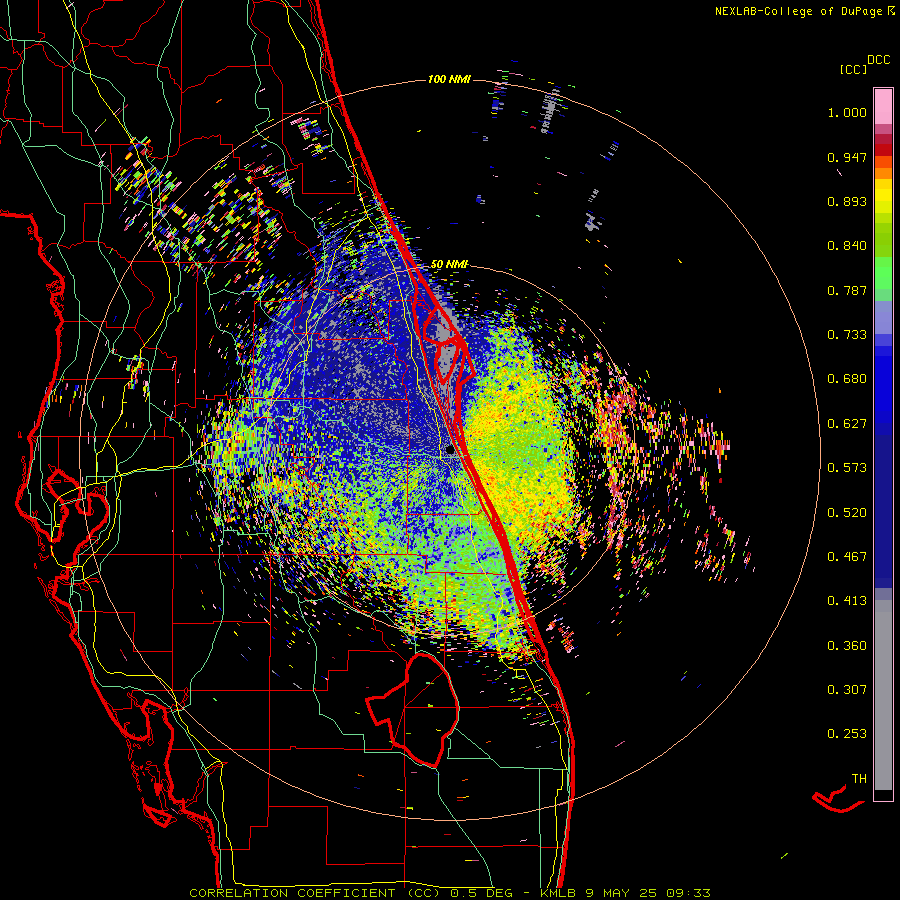This screenshot has height=900, width=900.
Task: Select the 0.840 scale value
Action: [x=847, y=246]
